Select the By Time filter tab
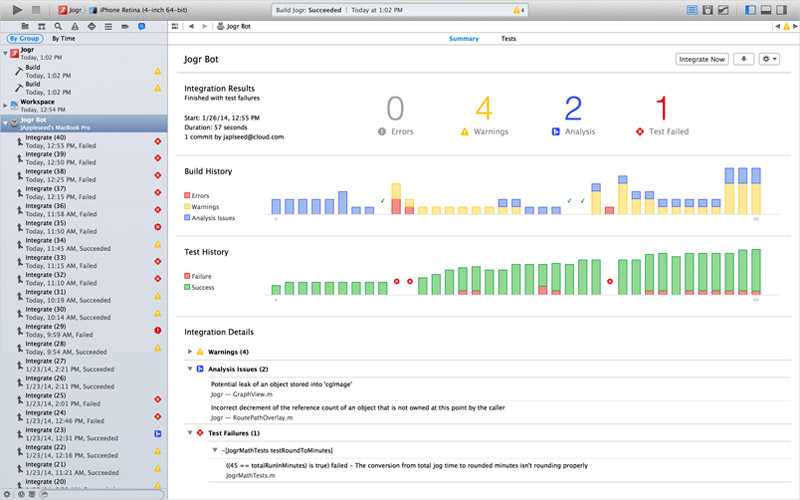This screenshot has height=500, width=800. pos(65,38)
